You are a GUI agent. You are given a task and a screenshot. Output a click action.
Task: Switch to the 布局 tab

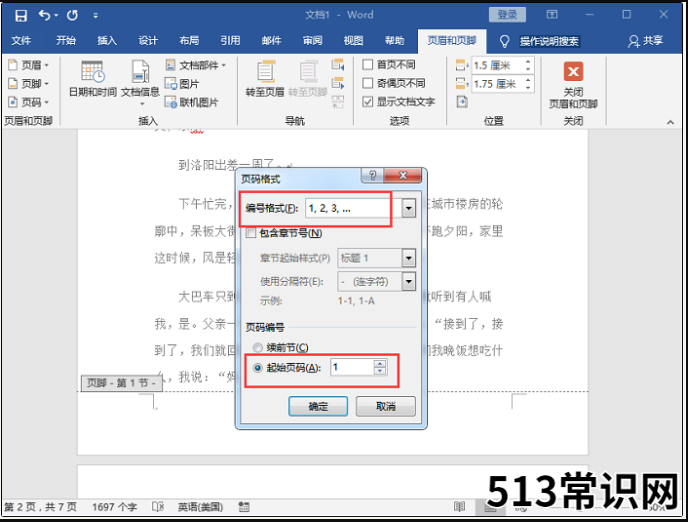click(x=189, y=41)
